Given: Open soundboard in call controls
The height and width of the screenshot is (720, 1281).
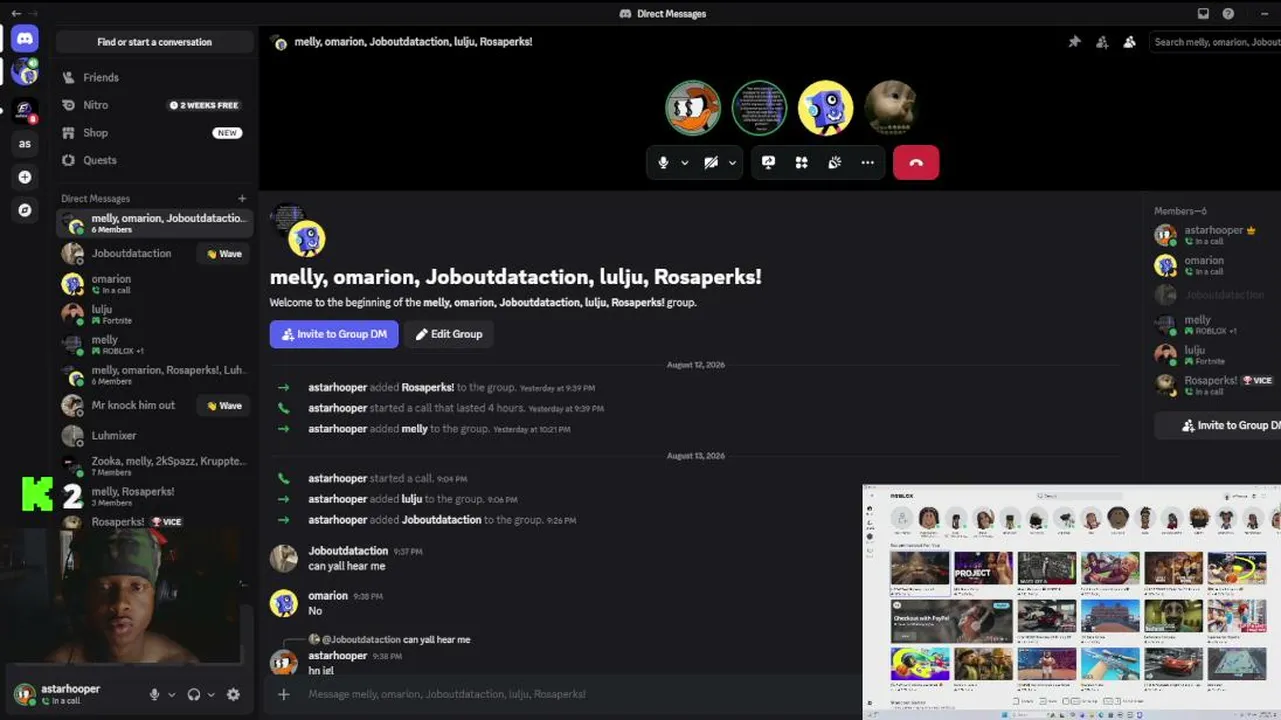Looking at the screenshot, I should point(834,162).
